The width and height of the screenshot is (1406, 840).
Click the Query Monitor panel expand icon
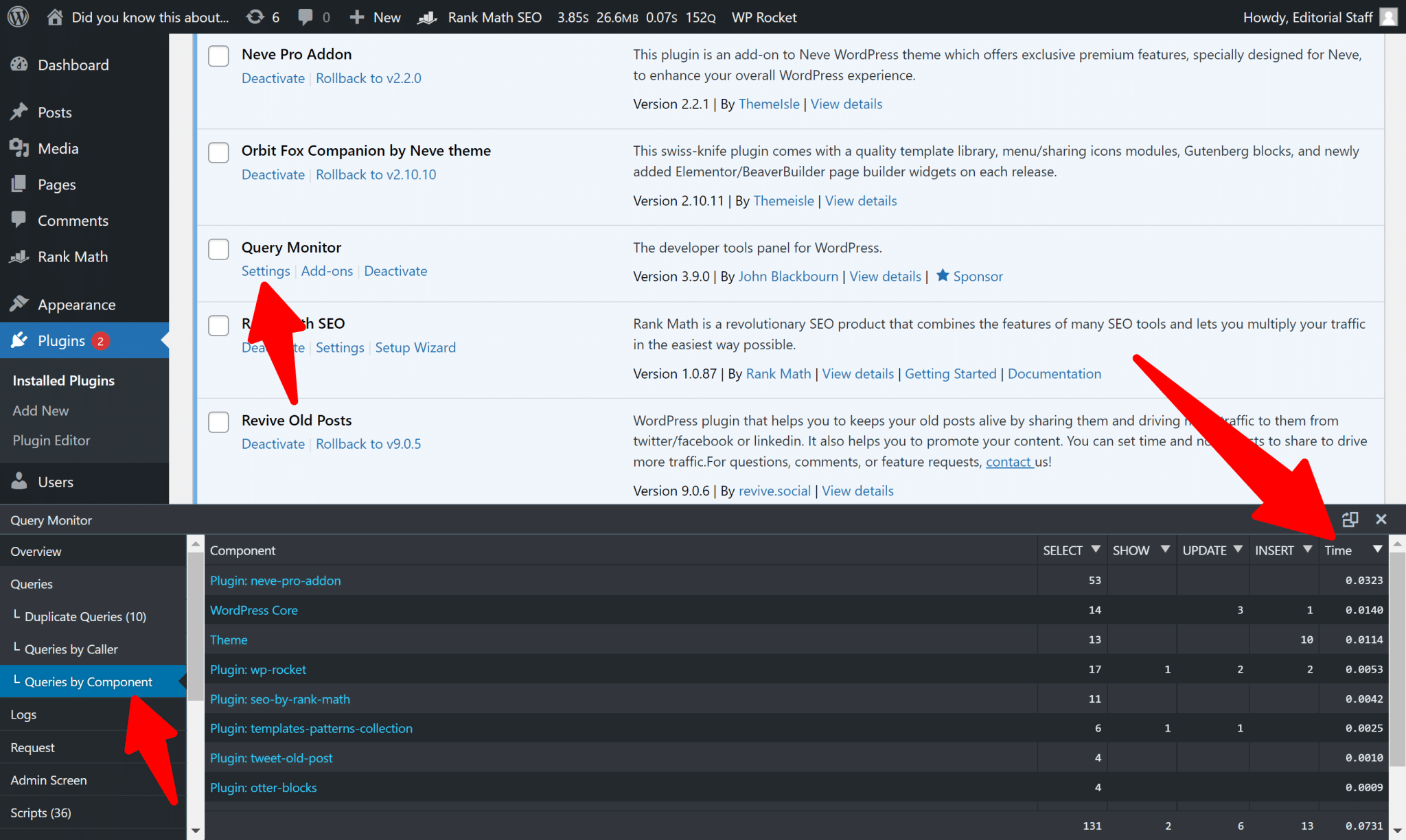pos(1350,518)
